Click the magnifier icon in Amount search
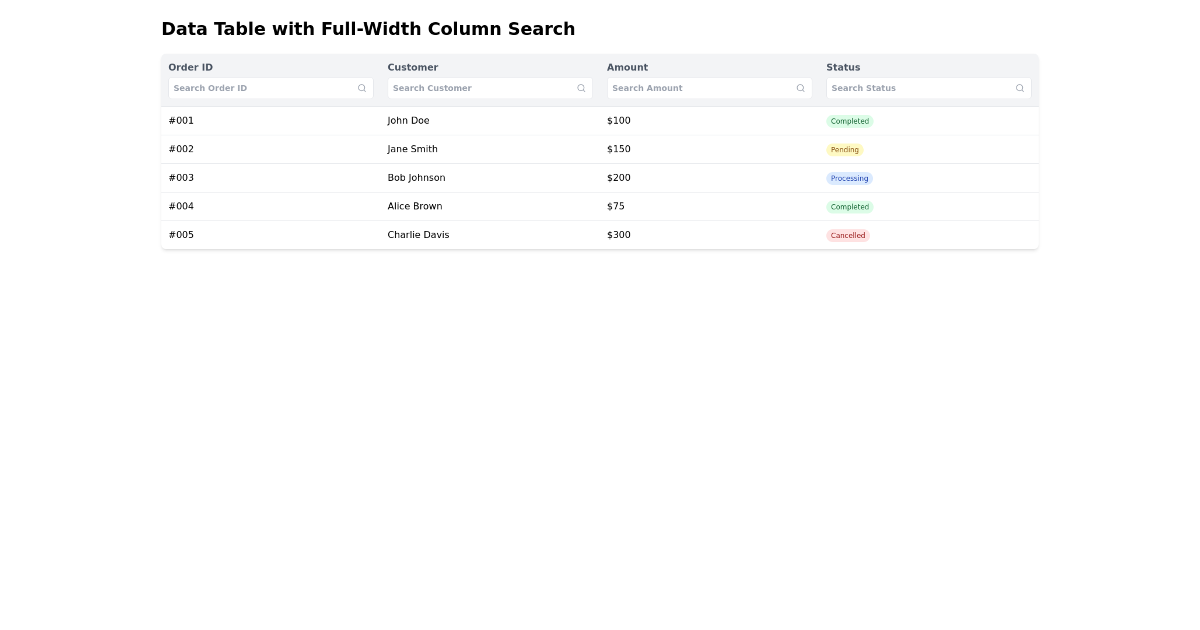This screenshot has width=1200, height=630. (x=800, y=88)
